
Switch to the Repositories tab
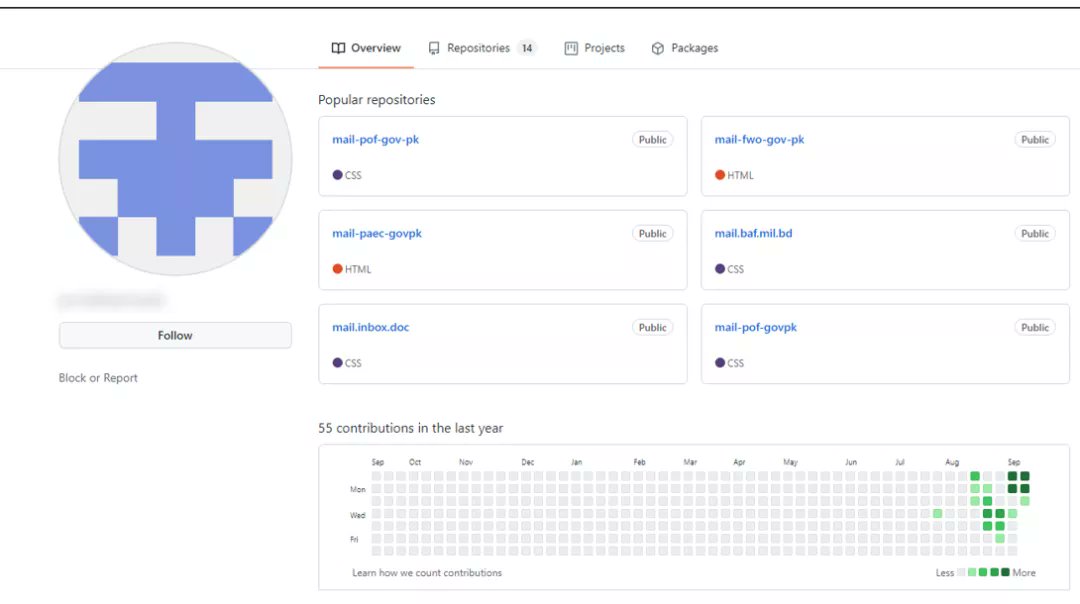(481, 48)
